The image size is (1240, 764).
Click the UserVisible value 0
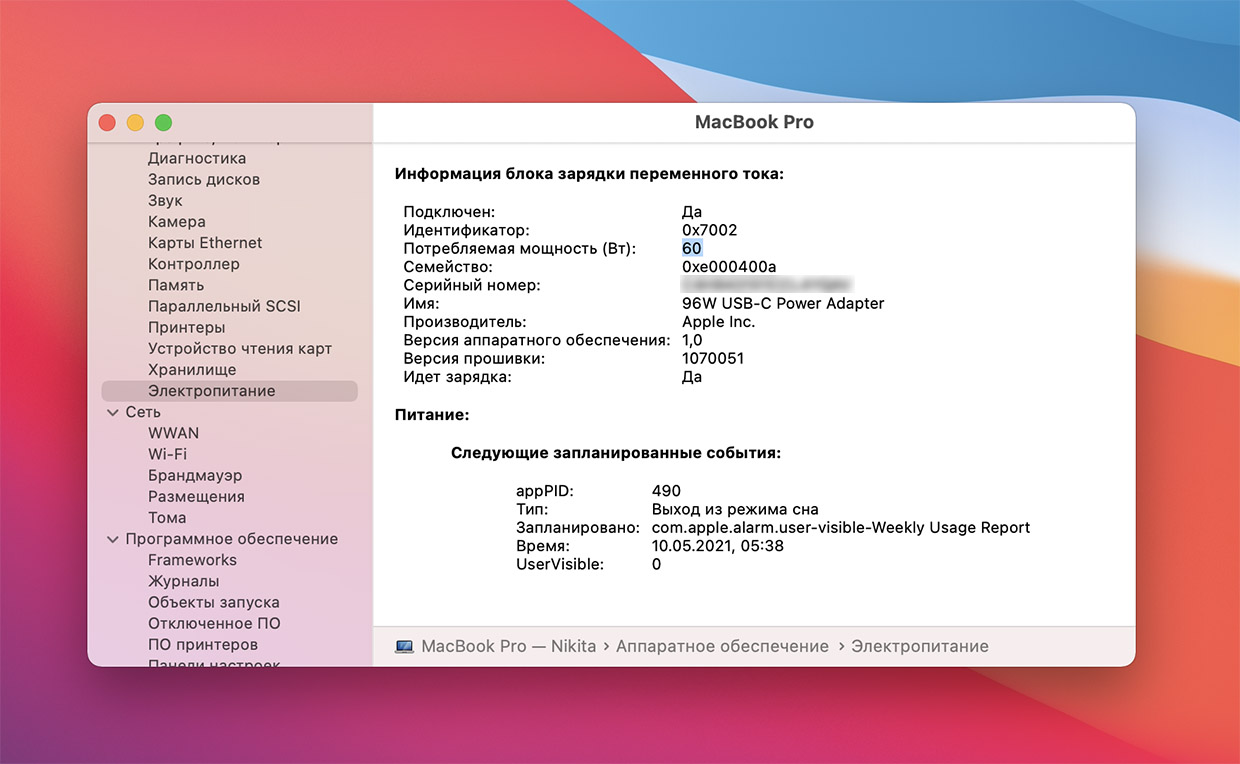tap(656, 564)
